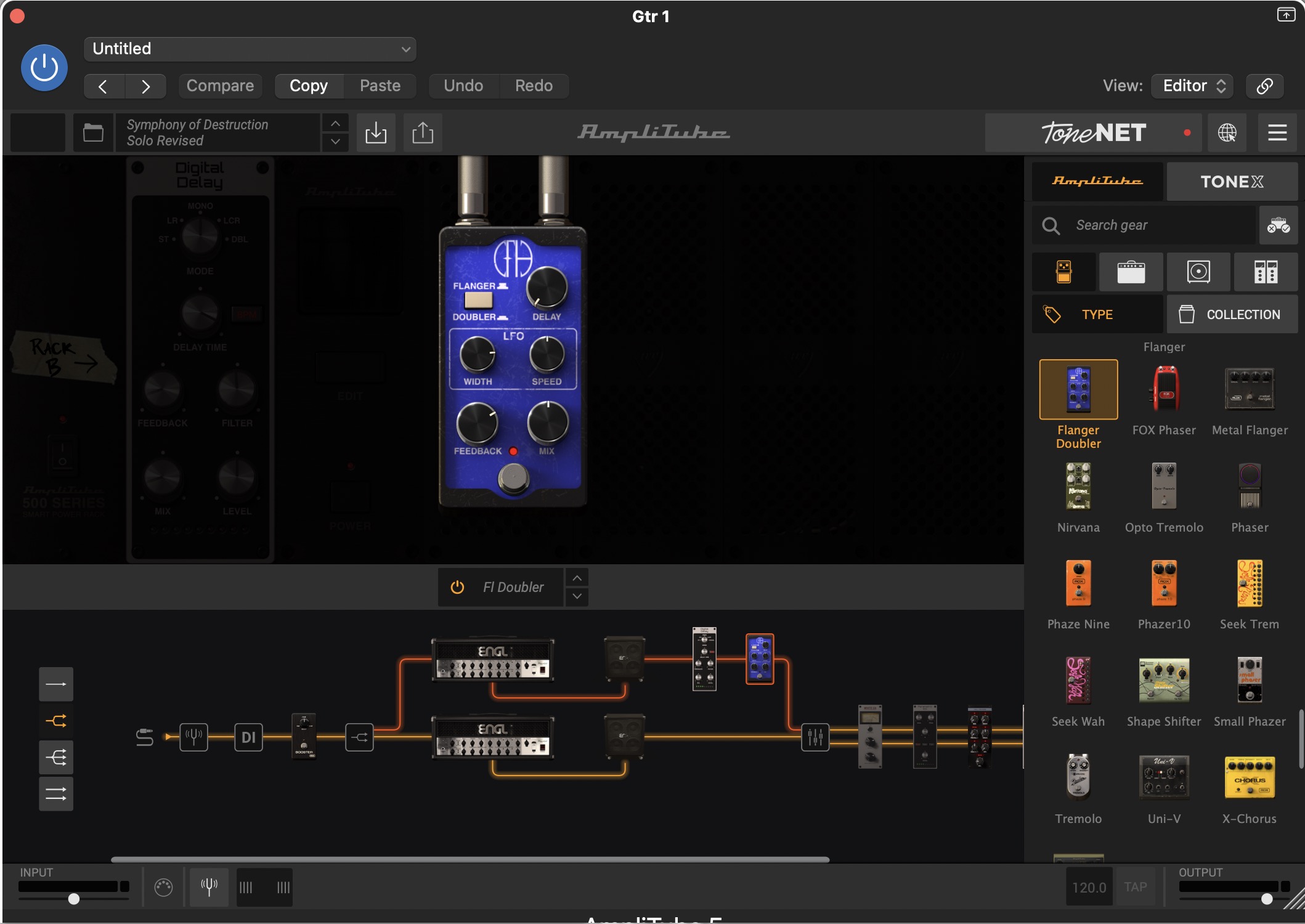Toggle the plugin power bypass button
Viewport: 1305px width, 924px height.
(x=44, y=68)
